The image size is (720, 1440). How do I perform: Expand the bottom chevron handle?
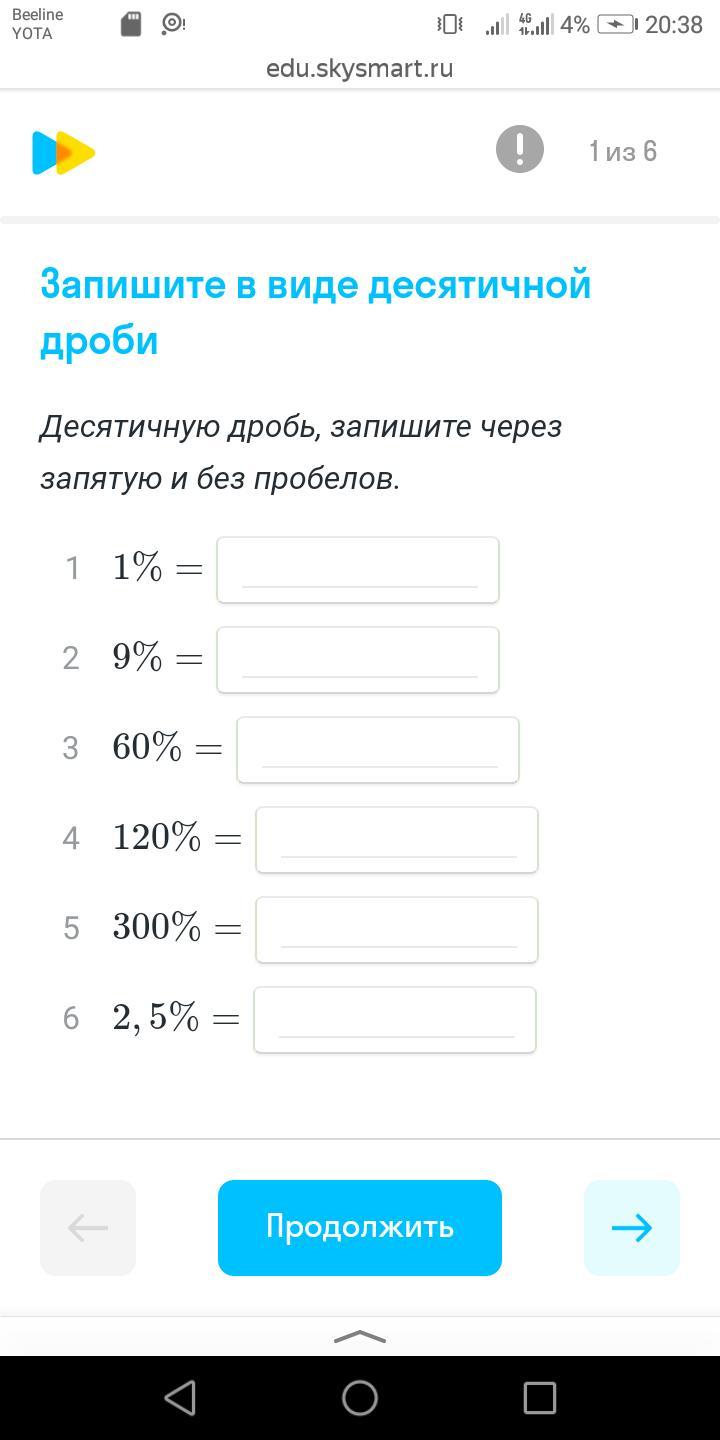pyautogui.click(x=360, y=1337)
